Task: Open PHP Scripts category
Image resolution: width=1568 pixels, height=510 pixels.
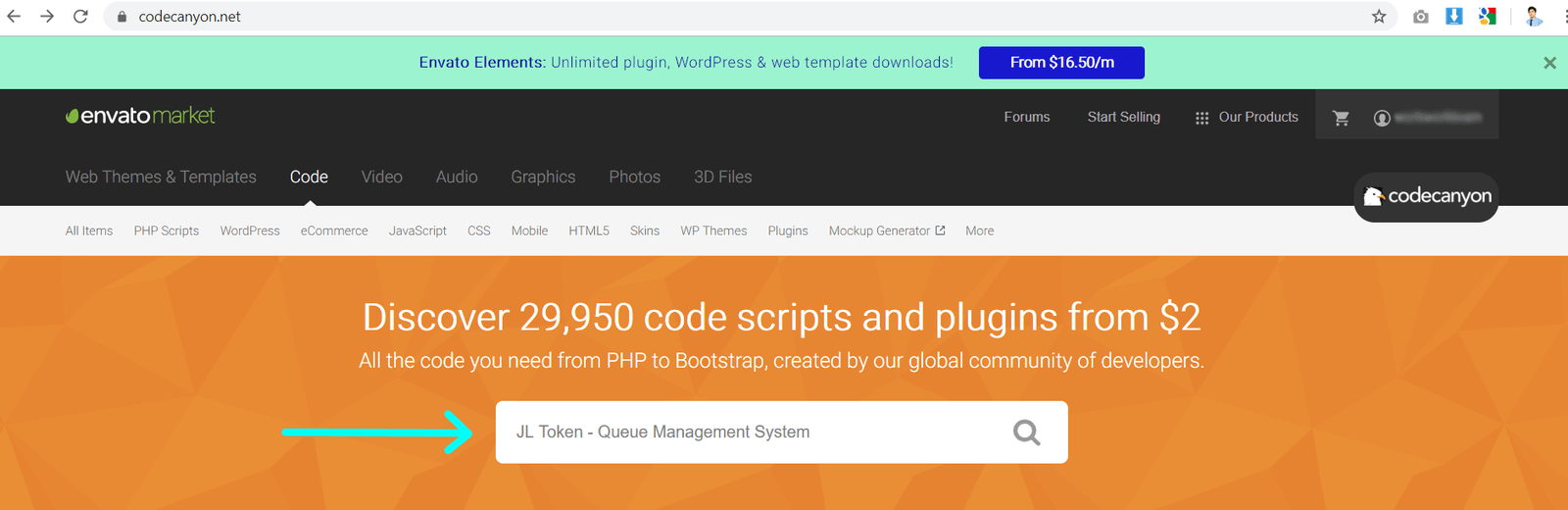Action: [167, 230]
